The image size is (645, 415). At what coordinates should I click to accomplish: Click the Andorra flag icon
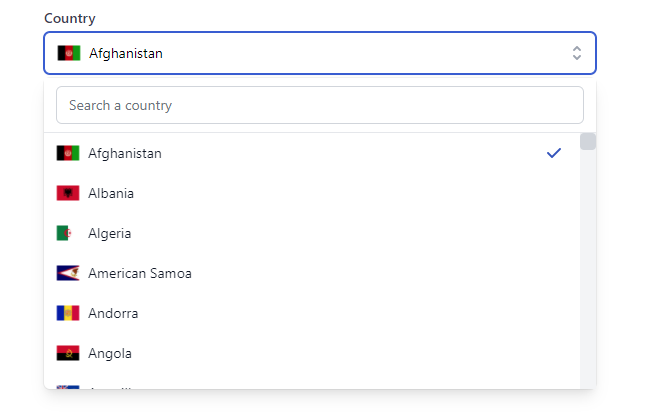pos(68,313)
